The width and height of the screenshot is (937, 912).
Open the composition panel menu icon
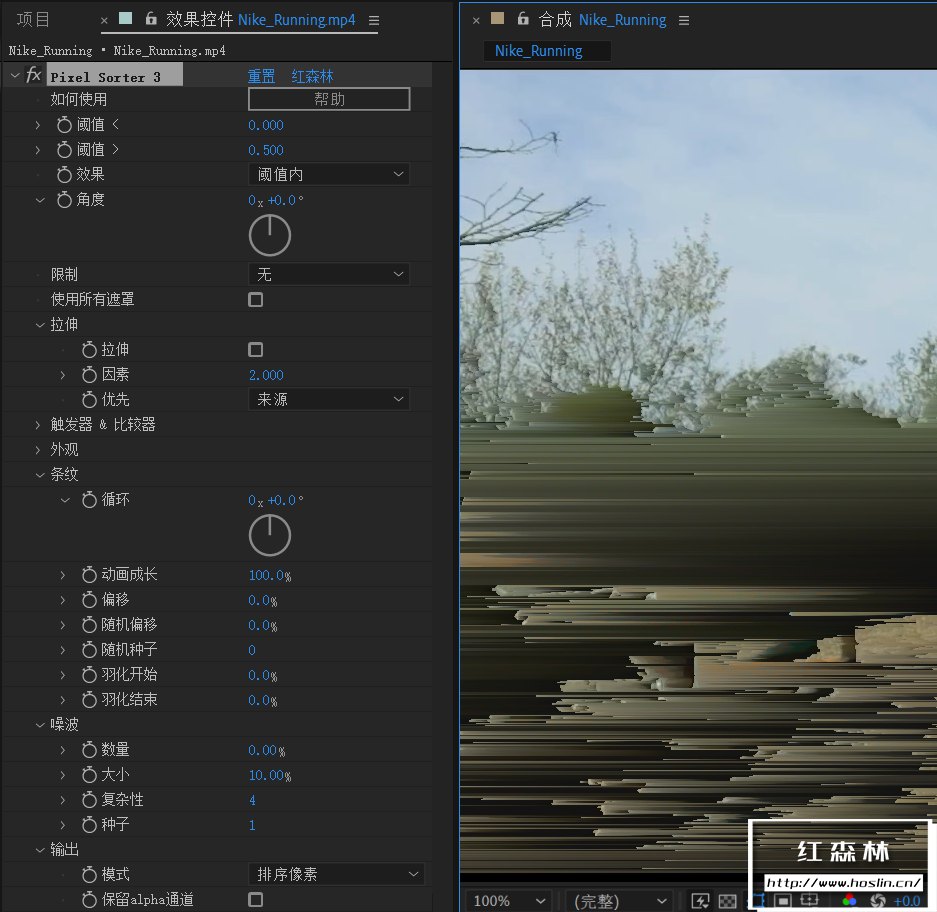pos(684,20)
